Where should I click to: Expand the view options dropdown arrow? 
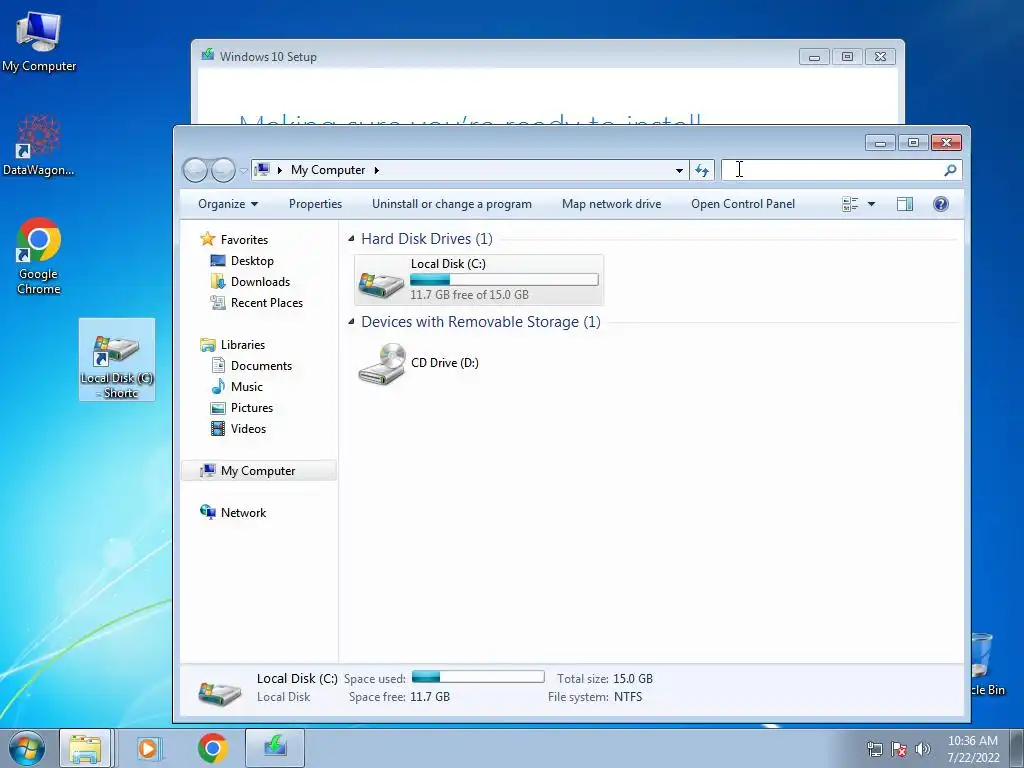click(871, 204)
